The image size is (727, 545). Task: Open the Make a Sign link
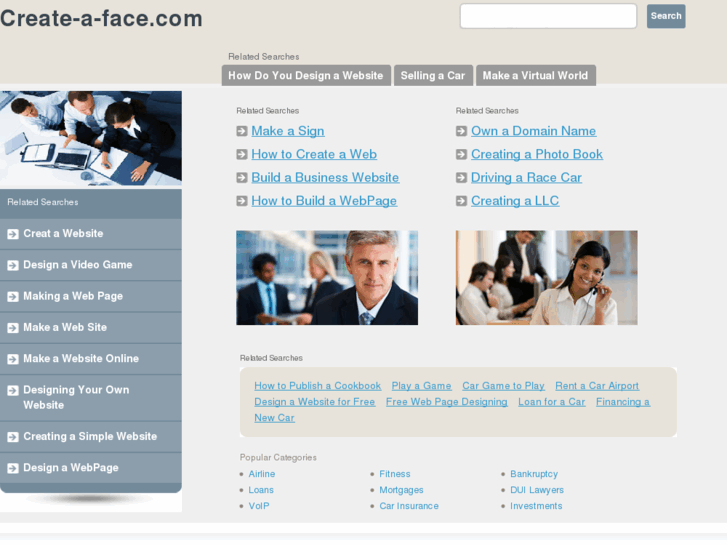288,131
